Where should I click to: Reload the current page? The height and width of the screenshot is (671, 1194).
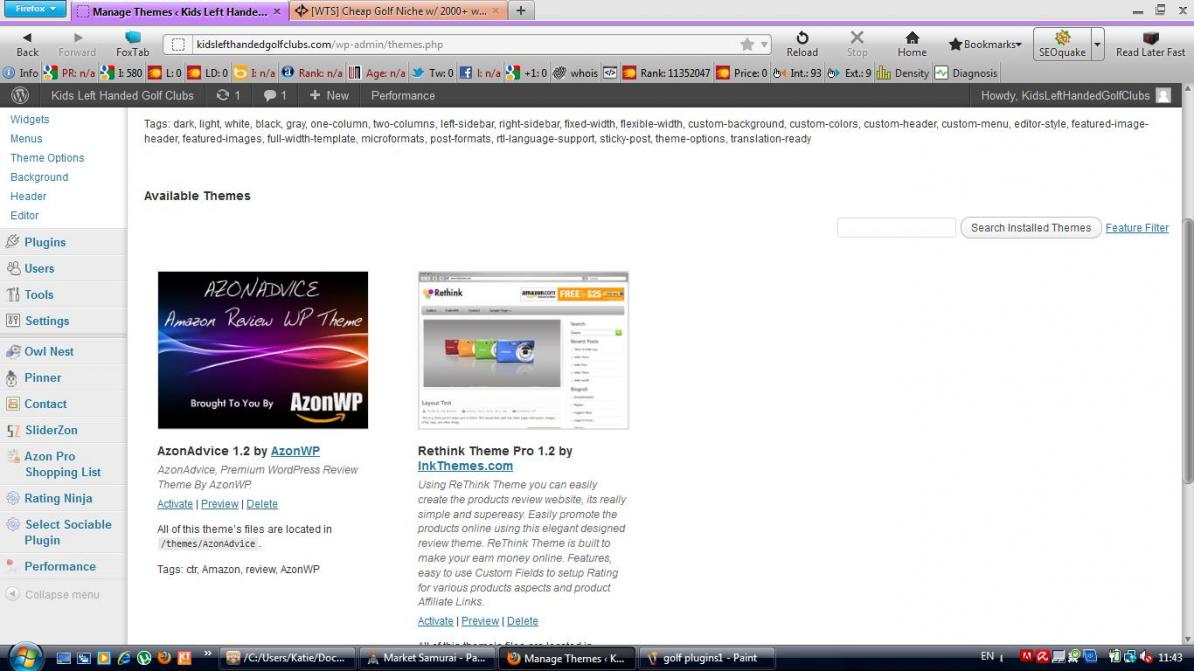[802, 44]
